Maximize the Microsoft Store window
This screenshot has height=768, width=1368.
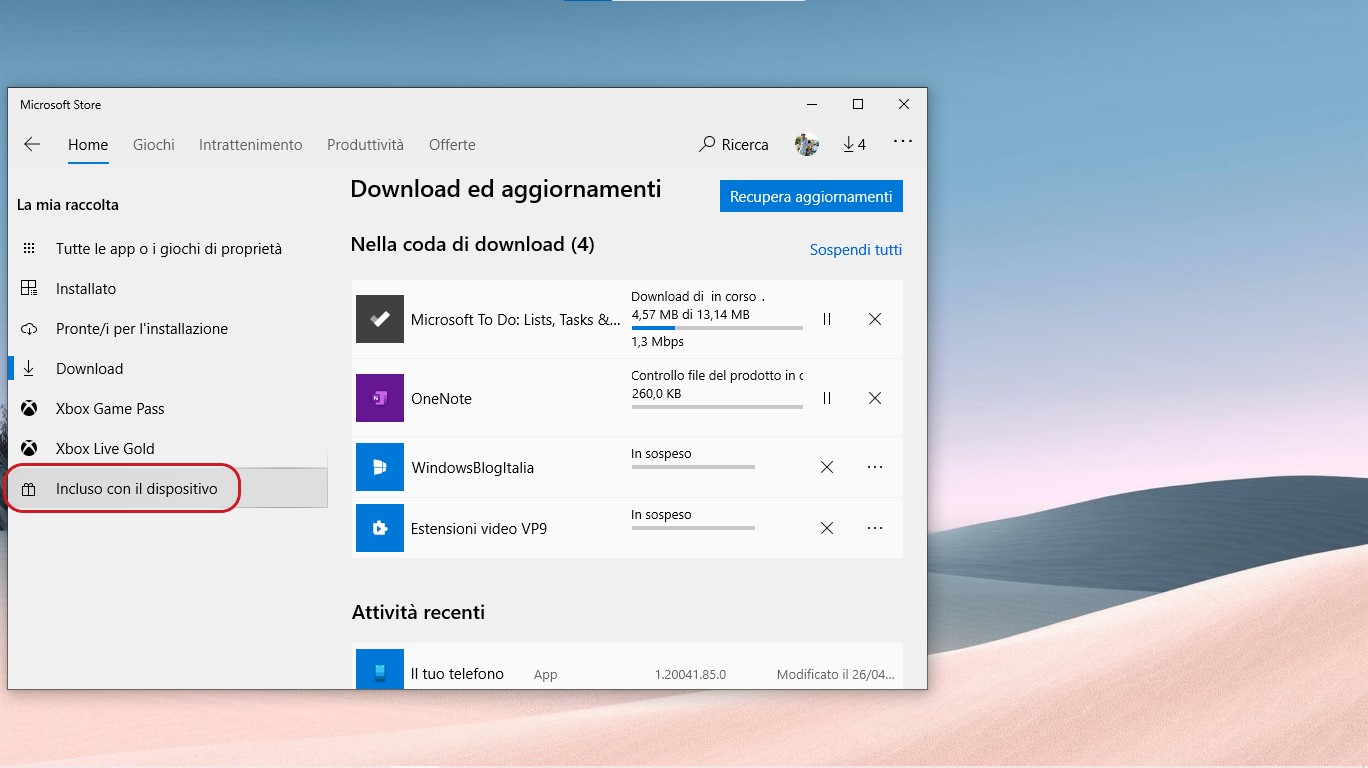(x=857, y=104)
